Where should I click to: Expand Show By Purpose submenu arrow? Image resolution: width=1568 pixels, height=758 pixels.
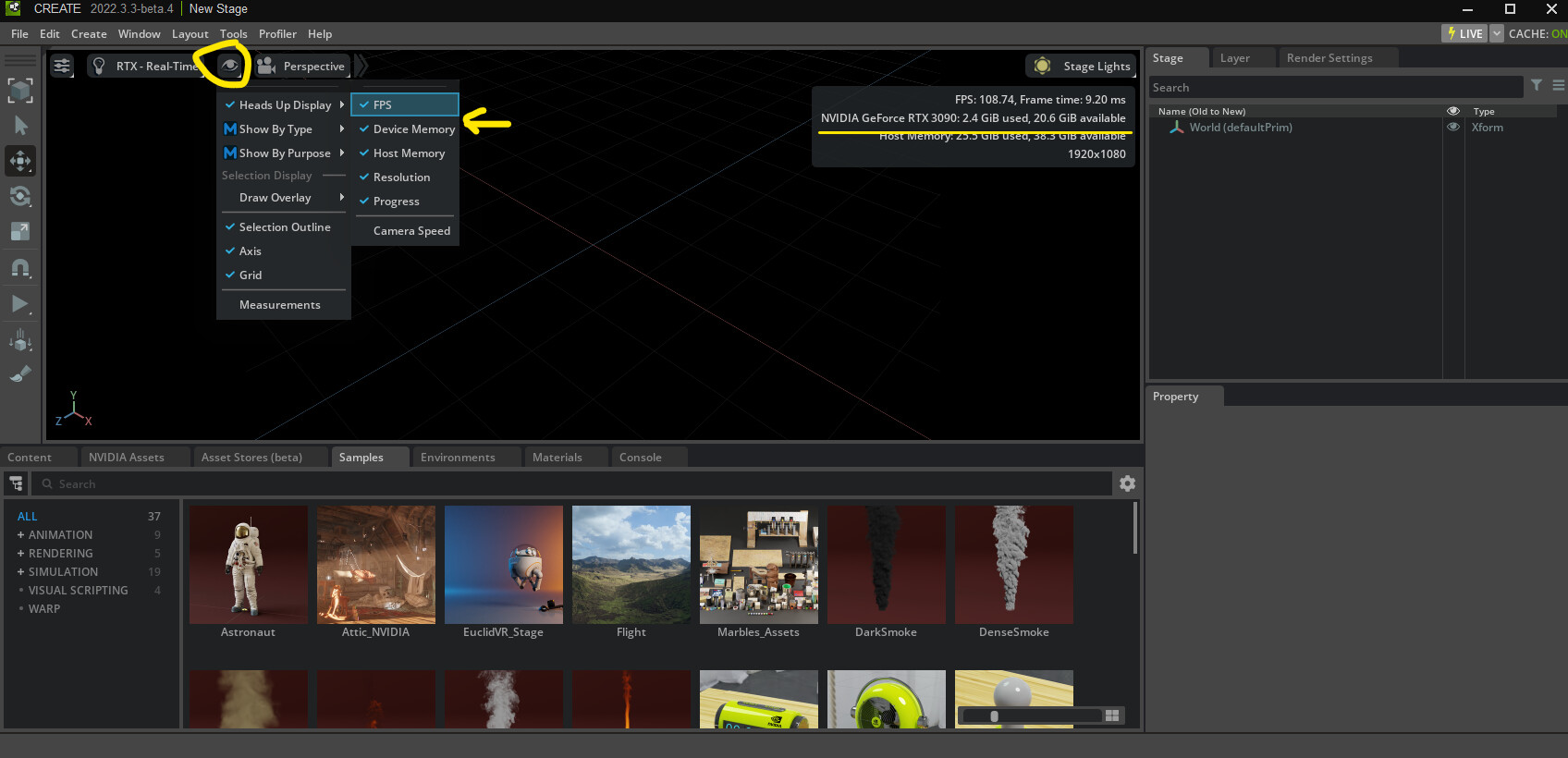(342, 153)
